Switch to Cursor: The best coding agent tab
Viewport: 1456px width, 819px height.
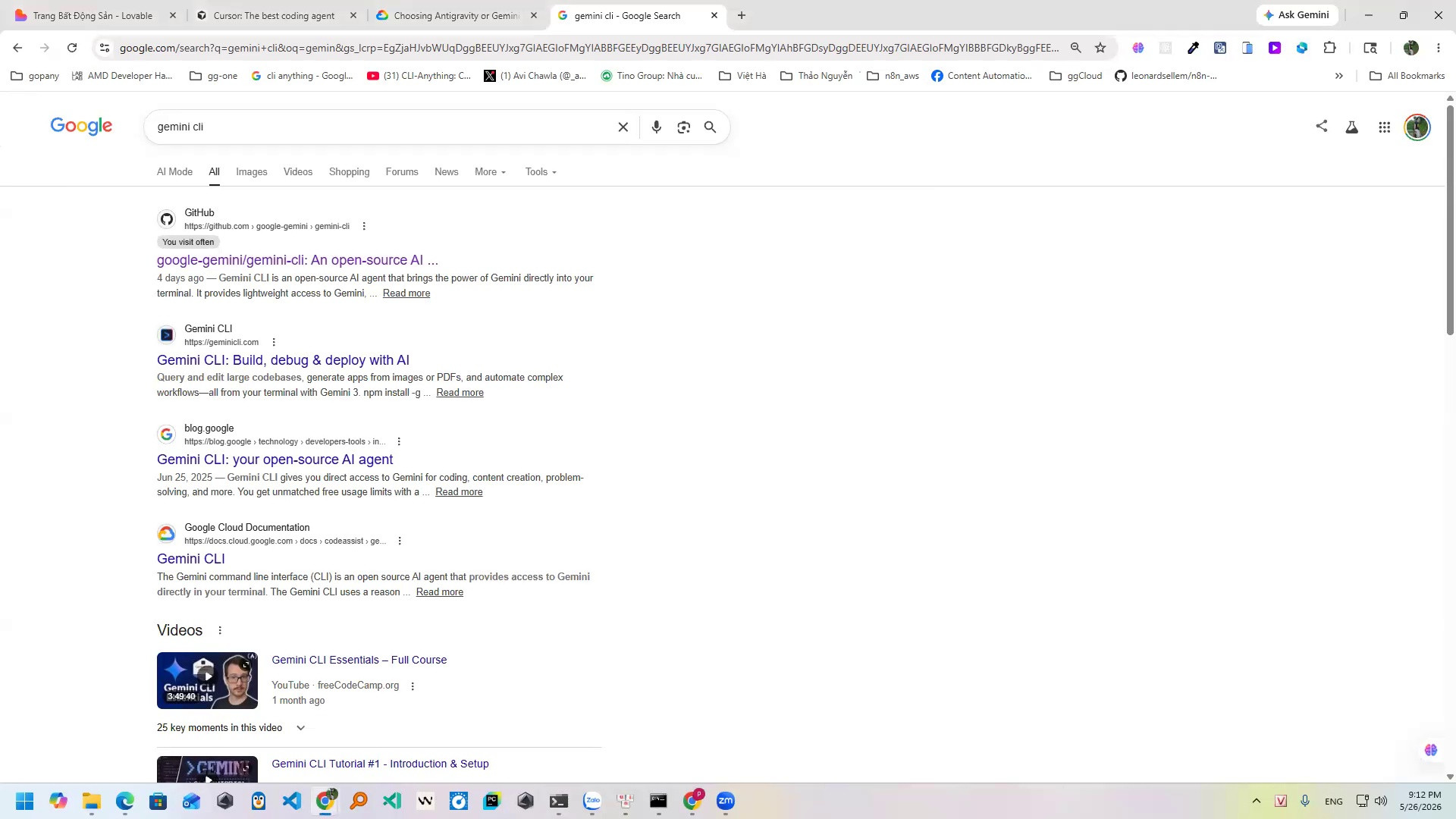coord(275,15)
